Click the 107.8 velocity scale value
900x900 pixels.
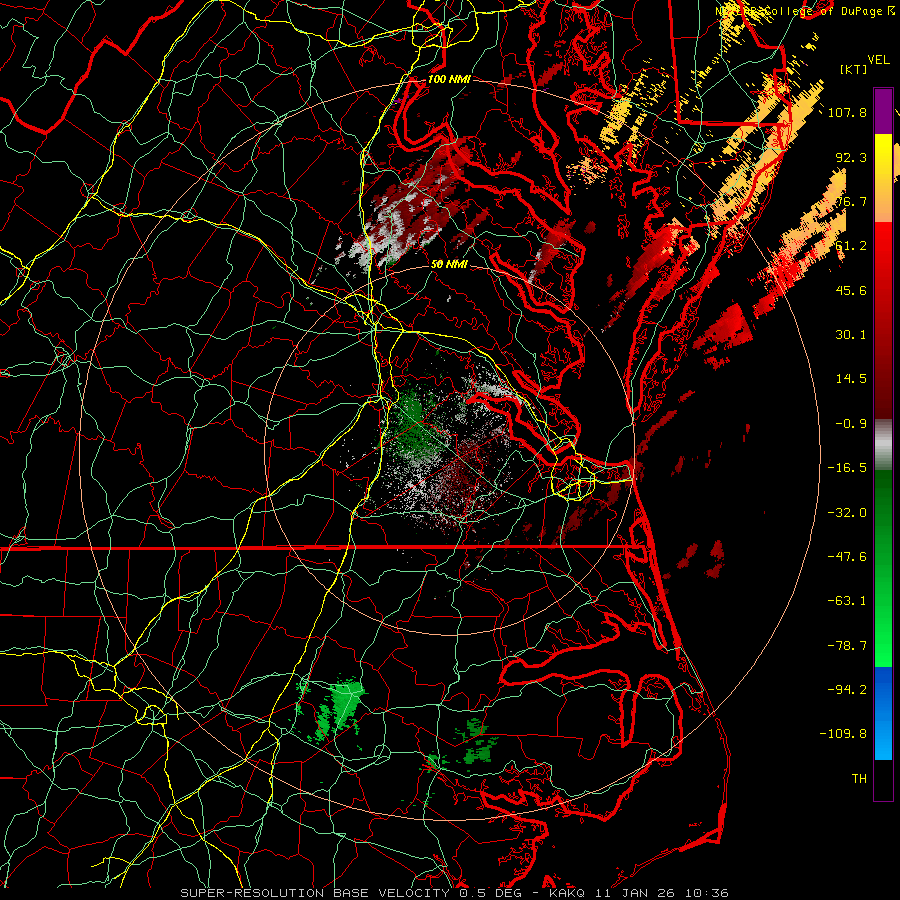847,113
